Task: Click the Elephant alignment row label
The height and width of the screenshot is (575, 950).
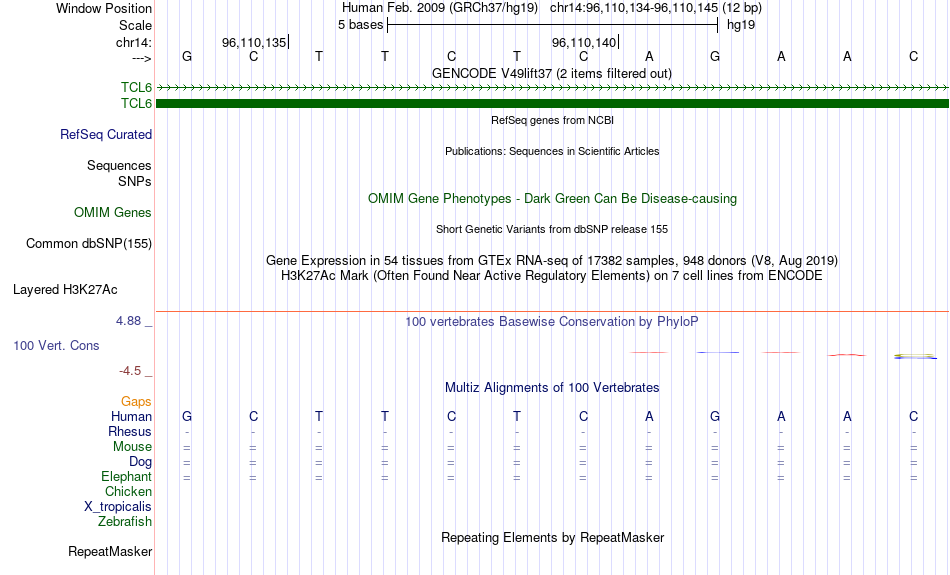Action: [127, 477]
